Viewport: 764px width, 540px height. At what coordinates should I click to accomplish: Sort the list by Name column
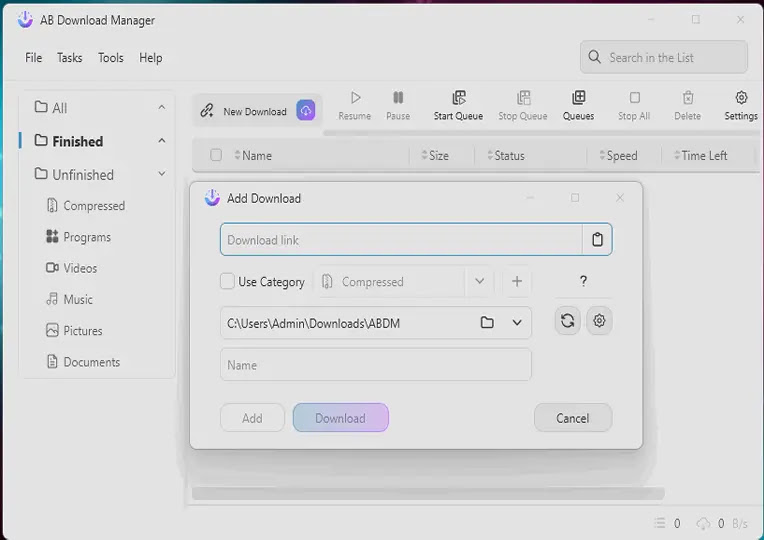pos(253,155)
